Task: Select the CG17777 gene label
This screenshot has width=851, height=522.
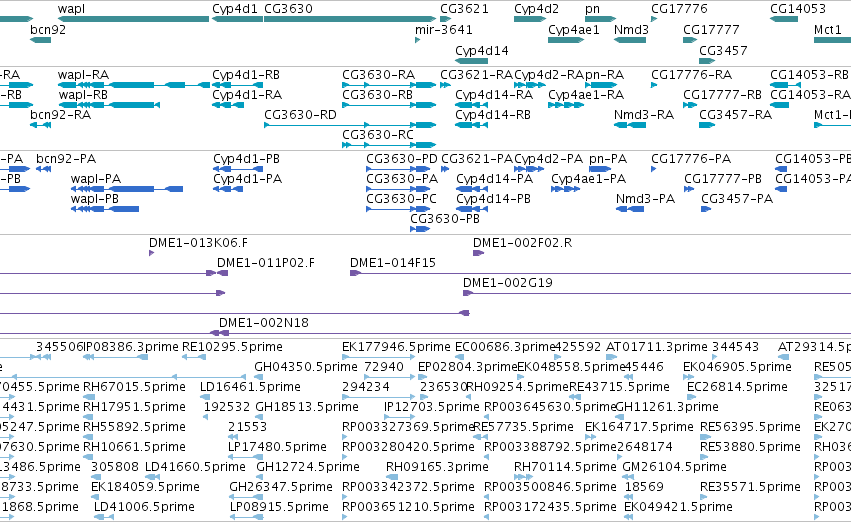Action: [711, 30]
